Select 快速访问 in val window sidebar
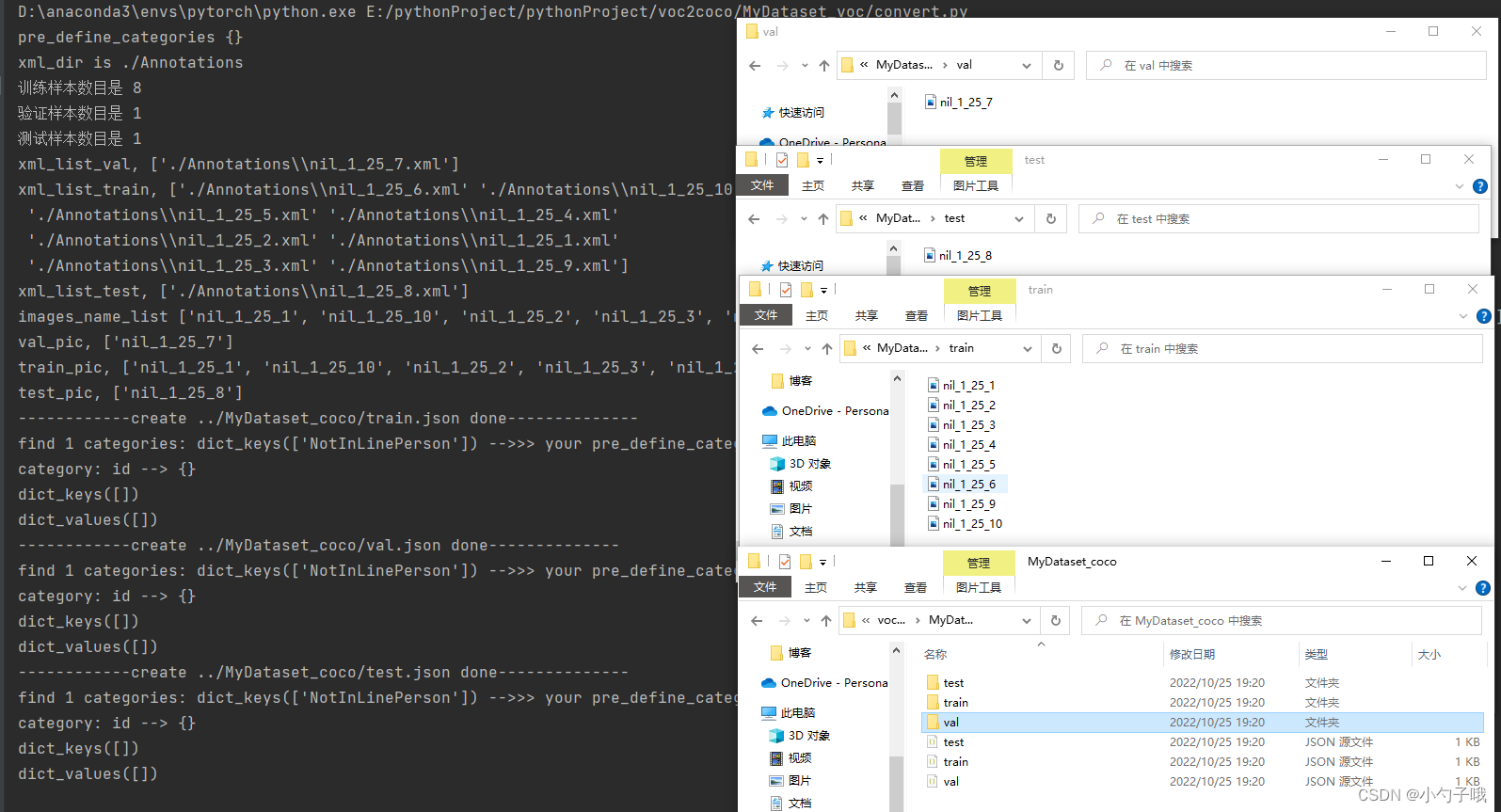The height and width of the screenshot is (812, 1501). 792,113
